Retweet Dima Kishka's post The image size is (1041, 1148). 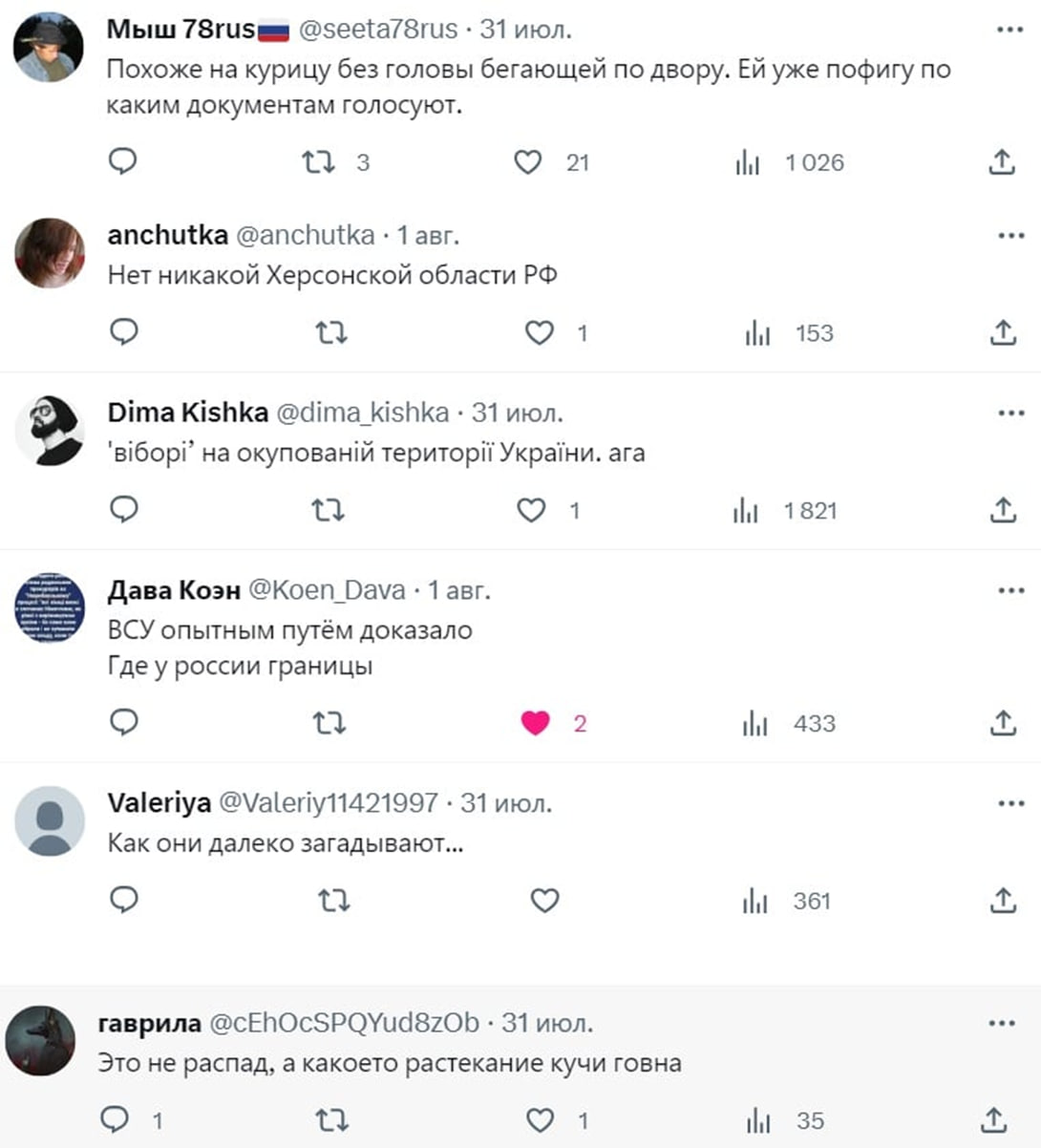tap(329, 510)
